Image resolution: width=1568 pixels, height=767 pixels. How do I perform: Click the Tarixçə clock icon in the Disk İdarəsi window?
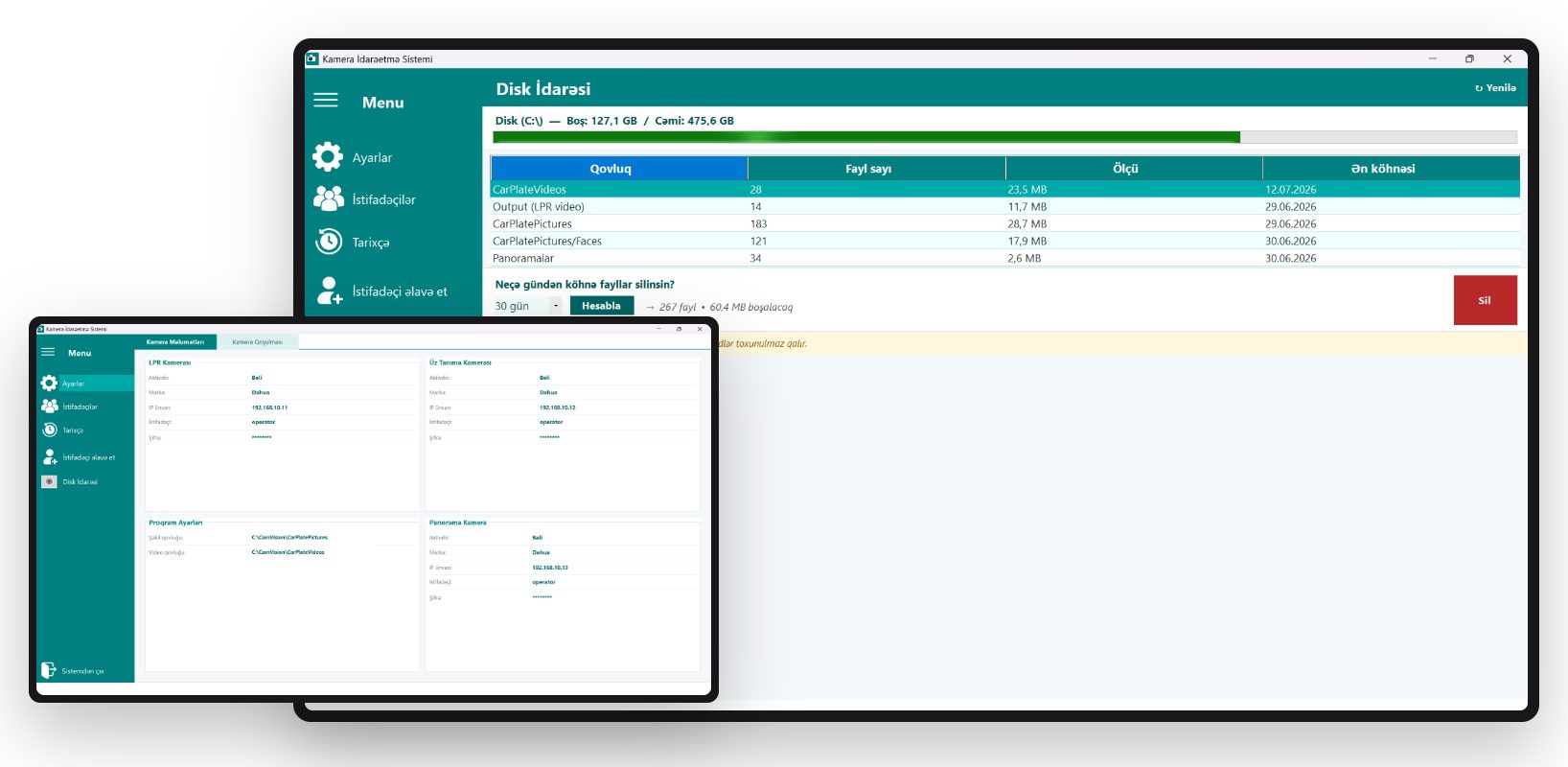pyautogui.click(x=329, y=242)
